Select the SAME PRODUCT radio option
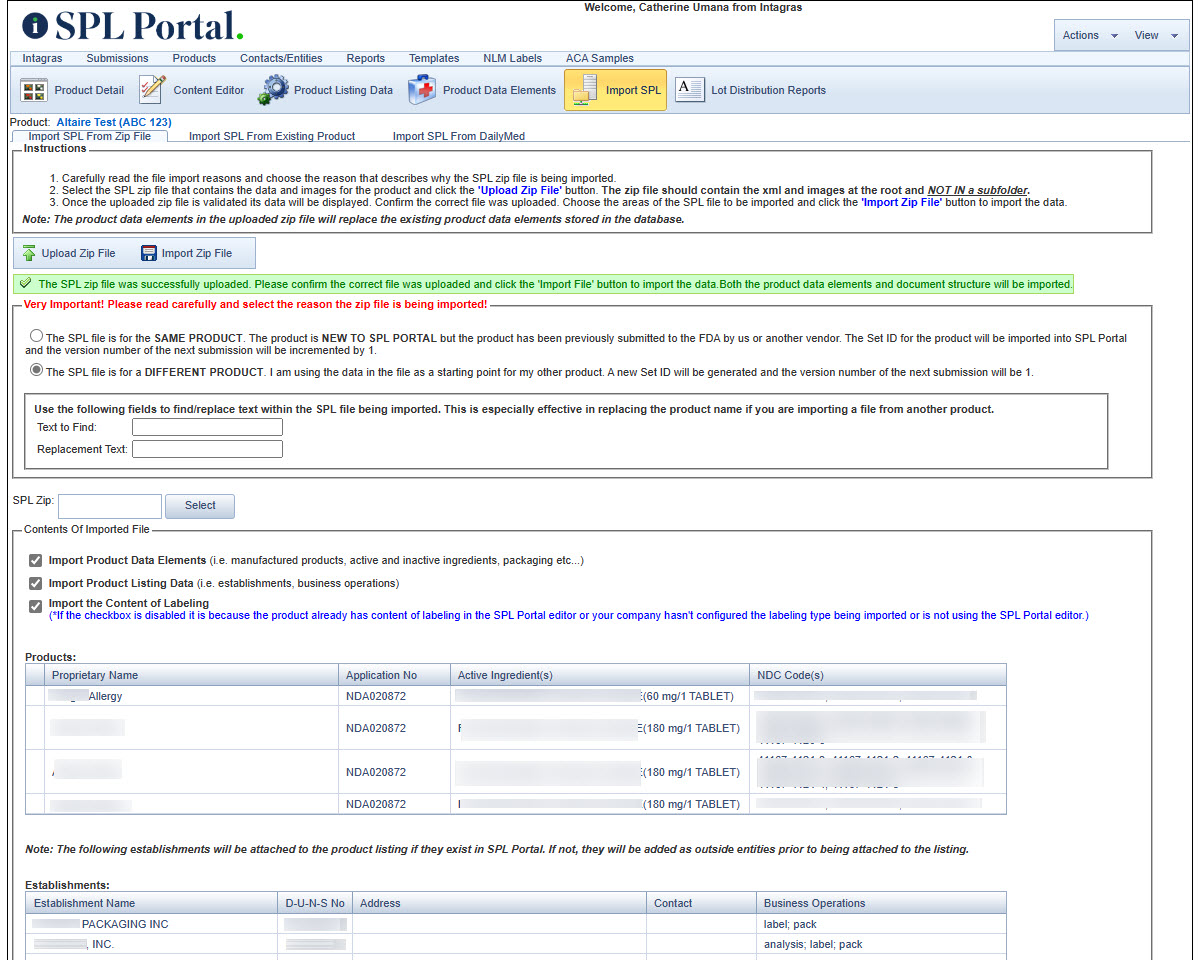1199x960 pixels. [x=36, y=336]
